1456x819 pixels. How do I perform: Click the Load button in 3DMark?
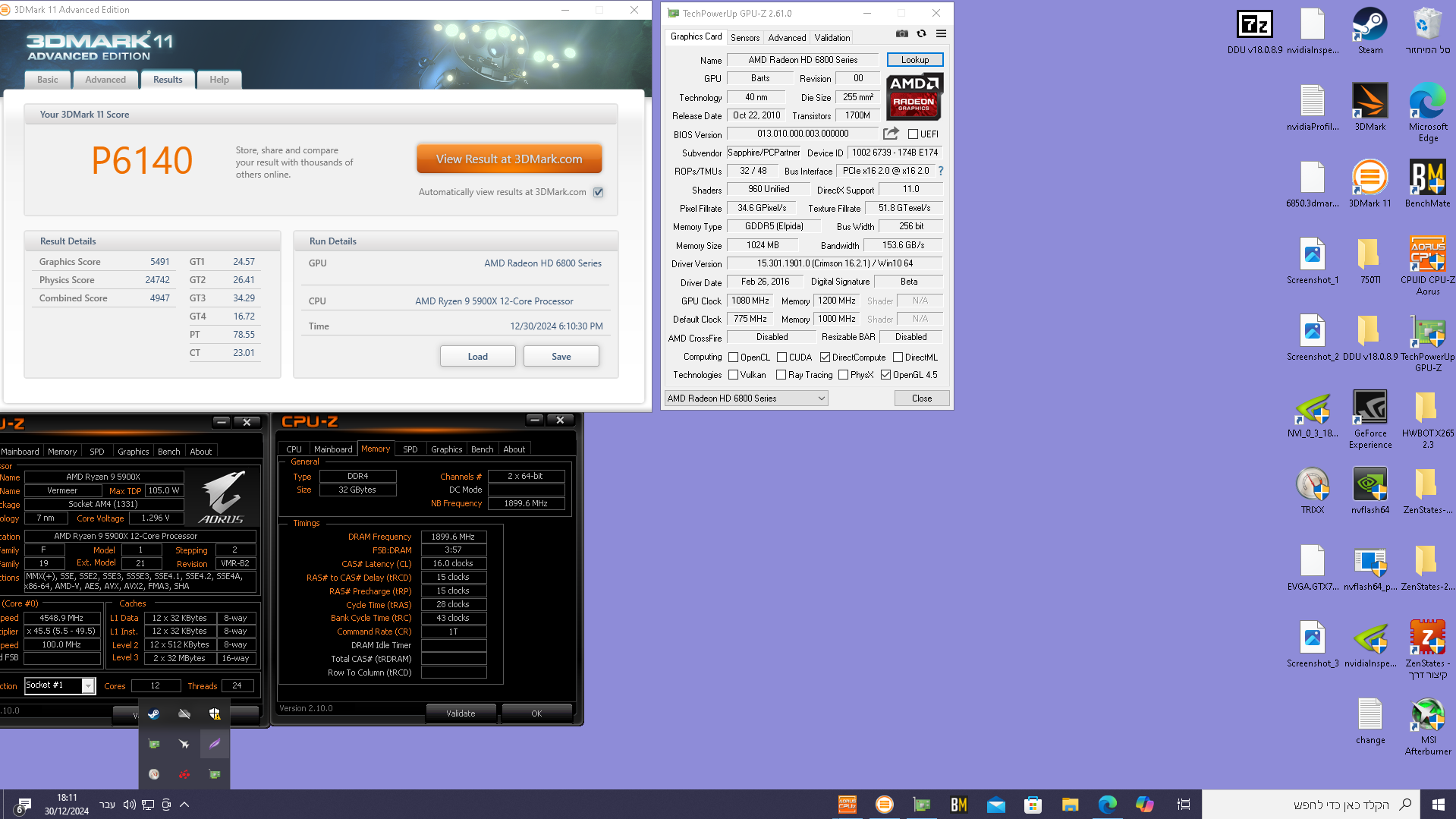click(x=478, y=357)
